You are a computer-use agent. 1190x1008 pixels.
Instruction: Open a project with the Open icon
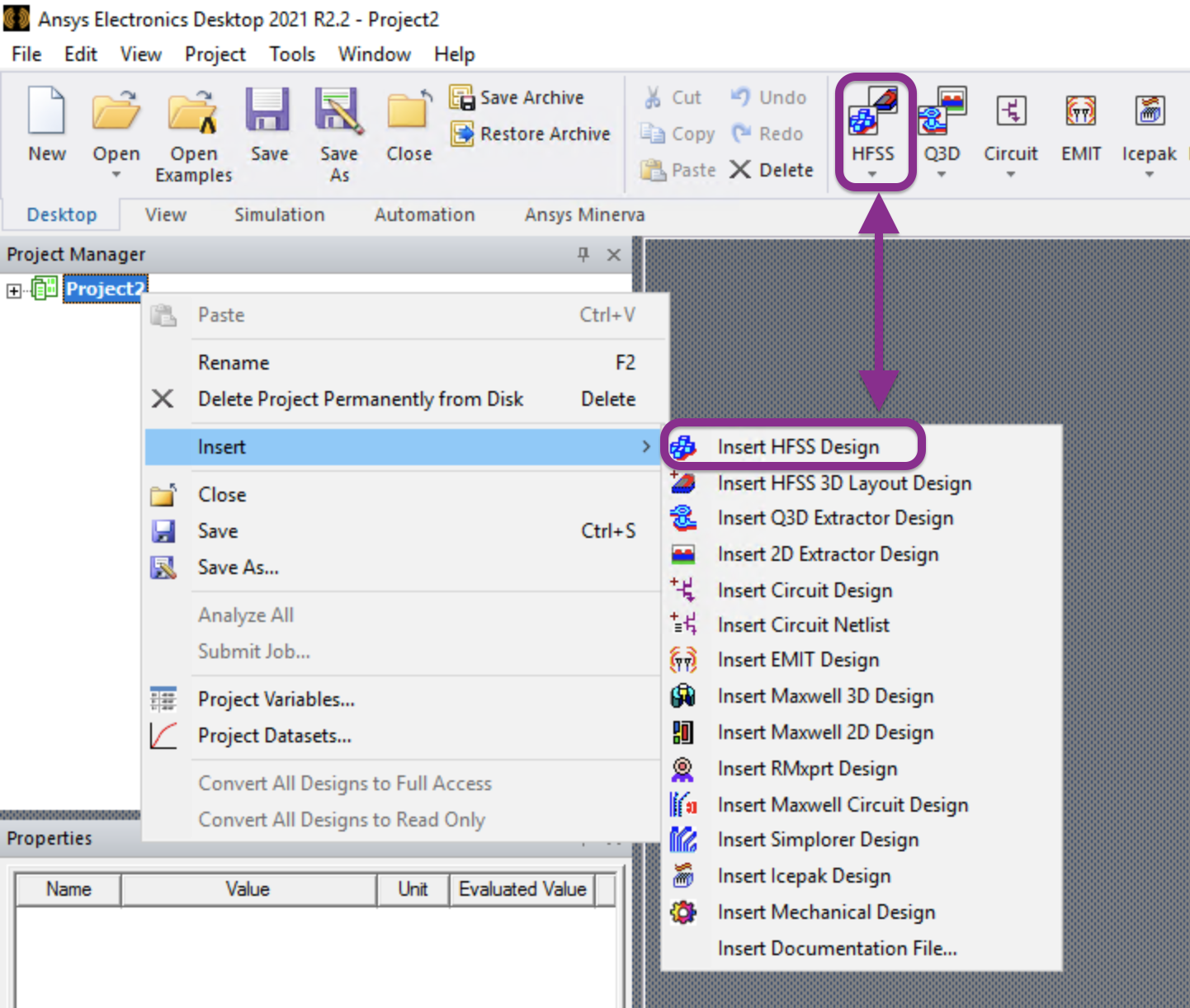click(116, 110)
